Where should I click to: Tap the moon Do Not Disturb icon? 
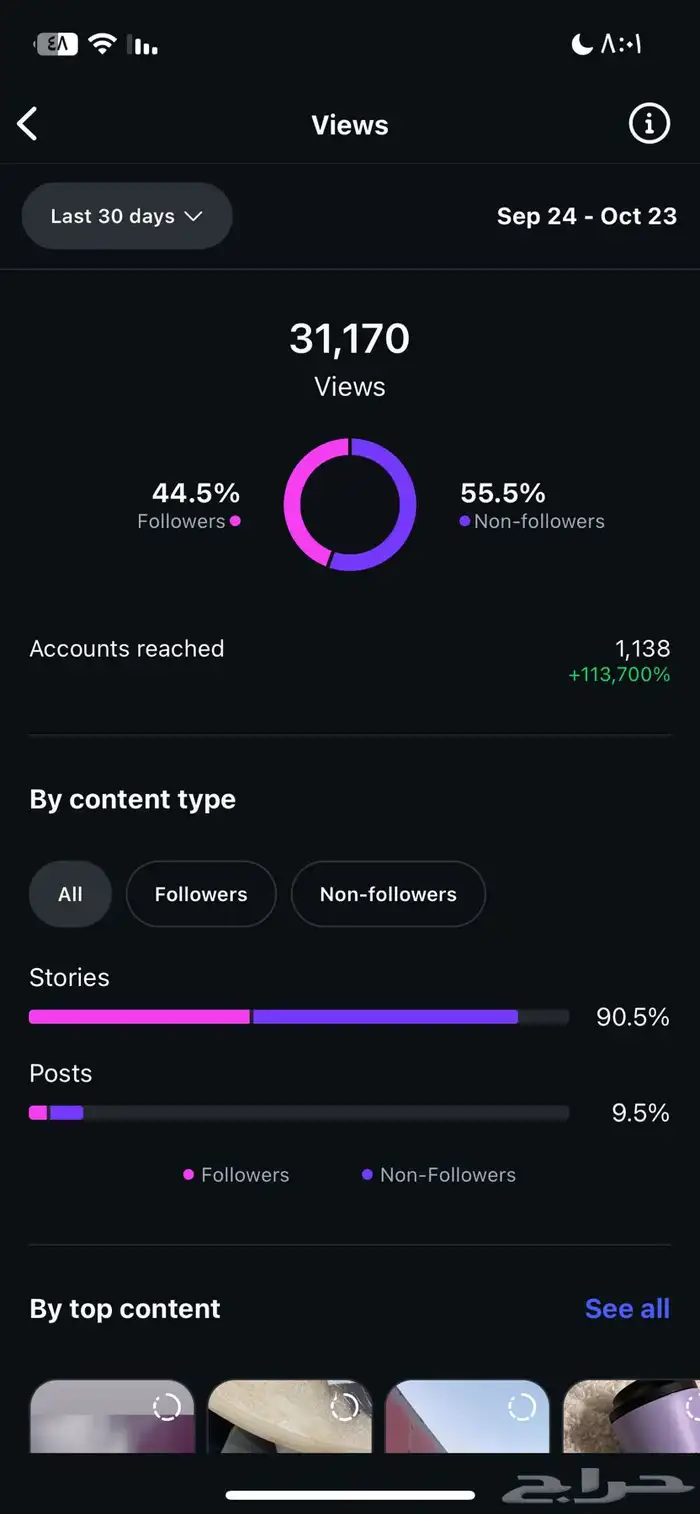(x=581, y=43)
